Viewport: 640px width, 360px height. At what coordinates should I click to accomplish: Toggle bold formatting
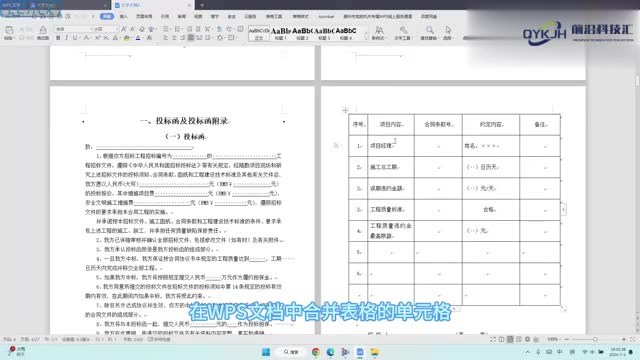coord(58,38)
